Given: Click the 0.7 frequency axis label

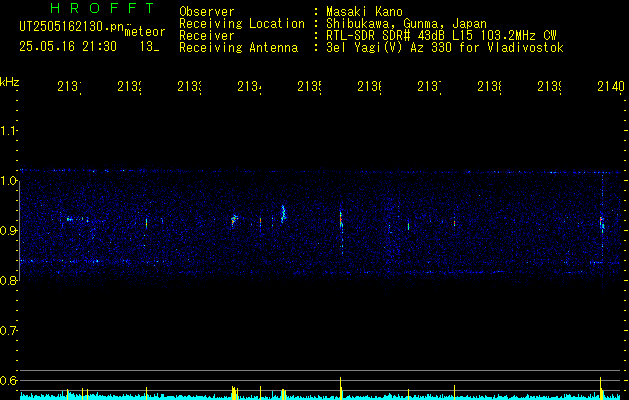Looking at the screenshot, I should click(8, 330).
